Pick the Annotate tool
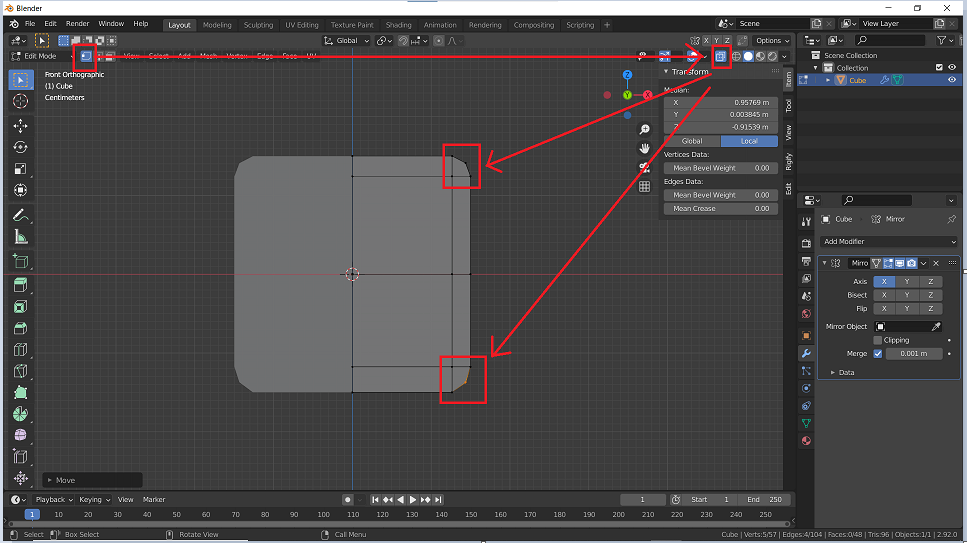Screen dimensions: 967x543 pos(20,215)
